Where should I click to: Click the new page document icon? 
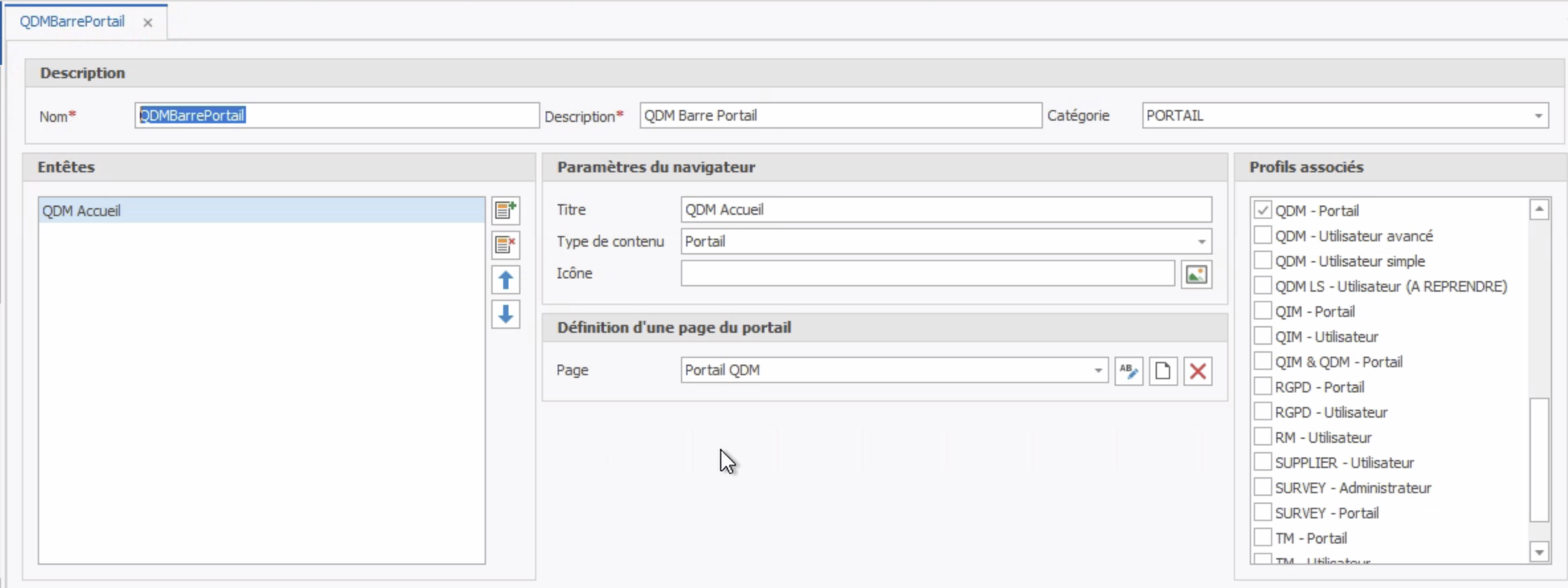point(1163,371)
